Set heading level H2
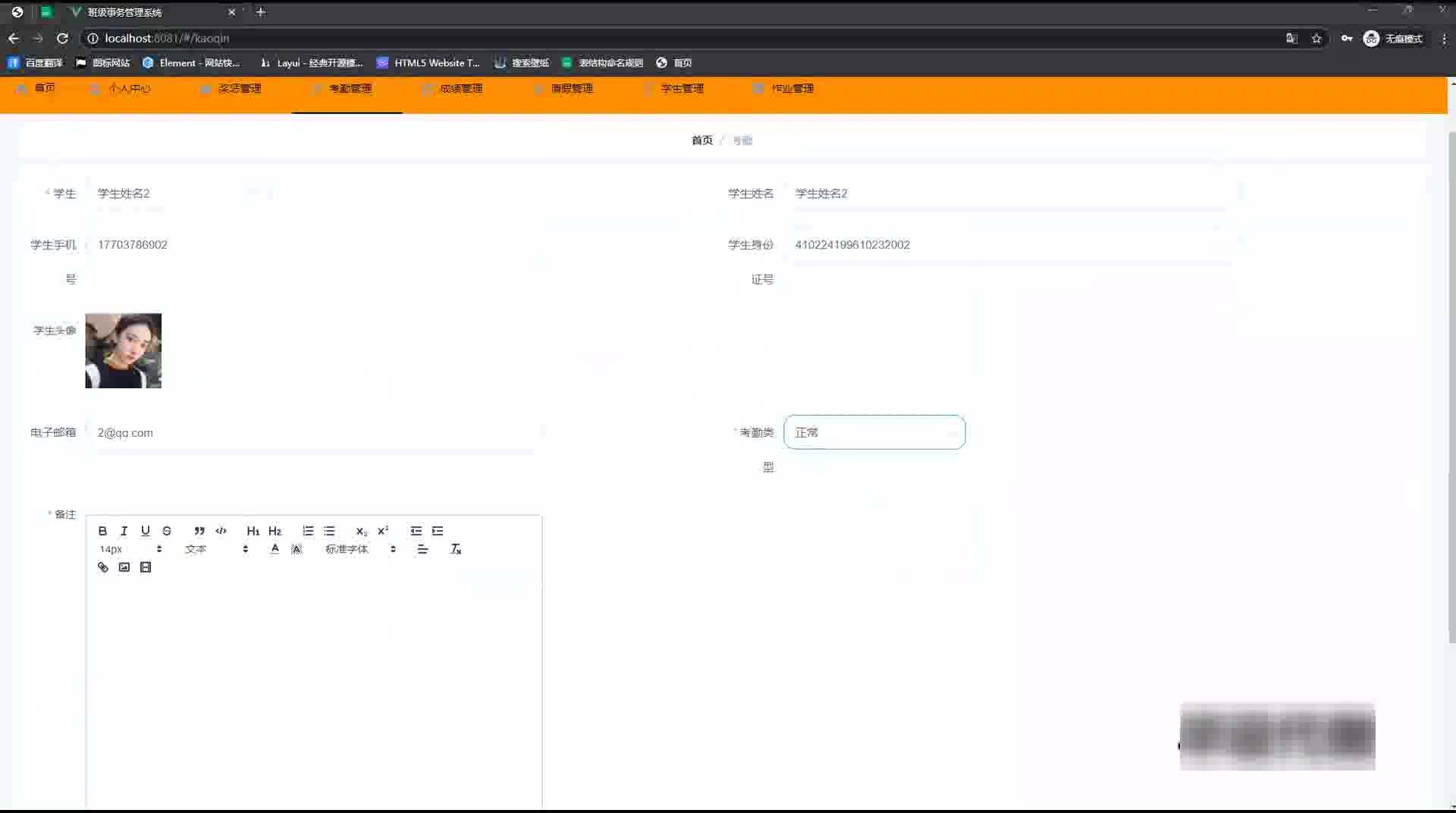The image size is (1456, 813). coord(275,531)
